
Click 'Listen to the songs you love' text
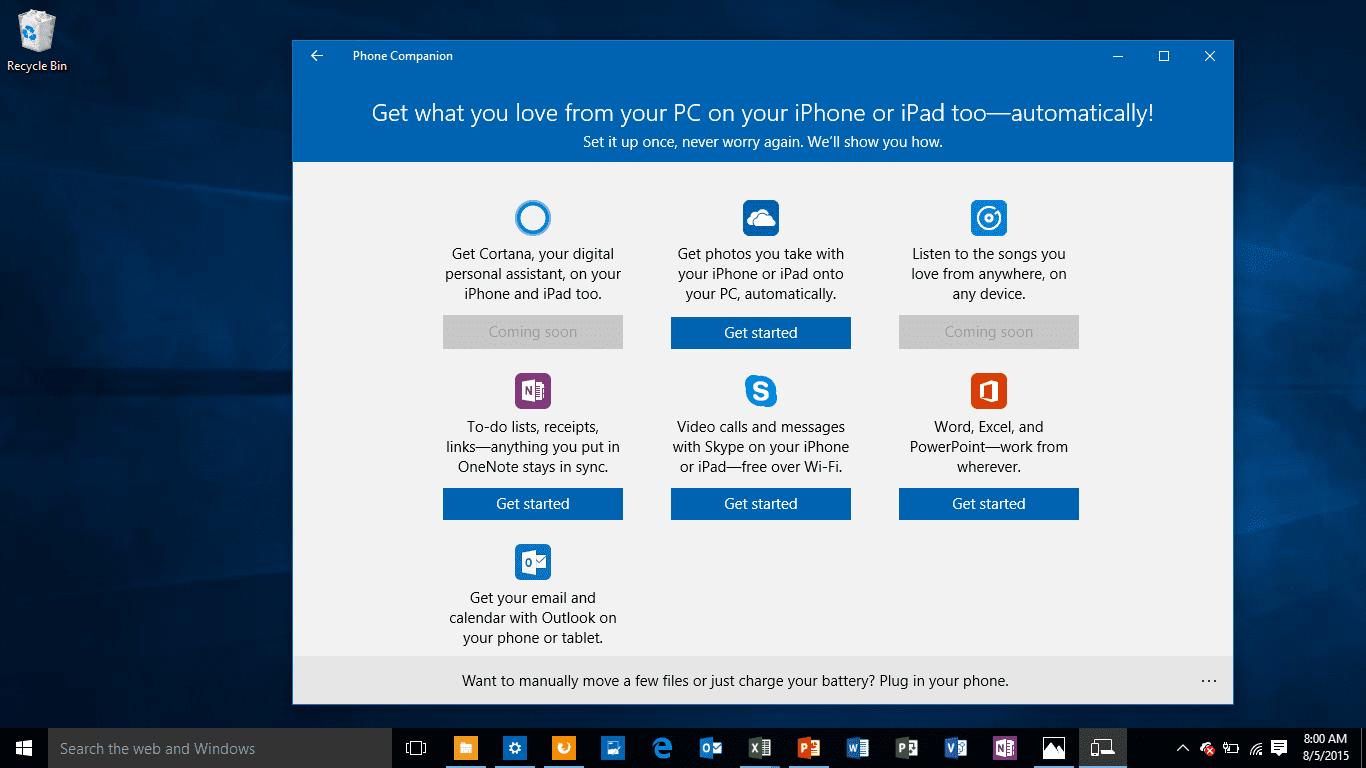[989, 274]
